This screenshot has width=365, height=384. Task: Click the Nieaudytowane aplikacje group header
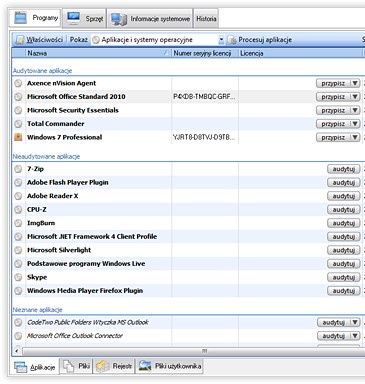click(46, 156)
